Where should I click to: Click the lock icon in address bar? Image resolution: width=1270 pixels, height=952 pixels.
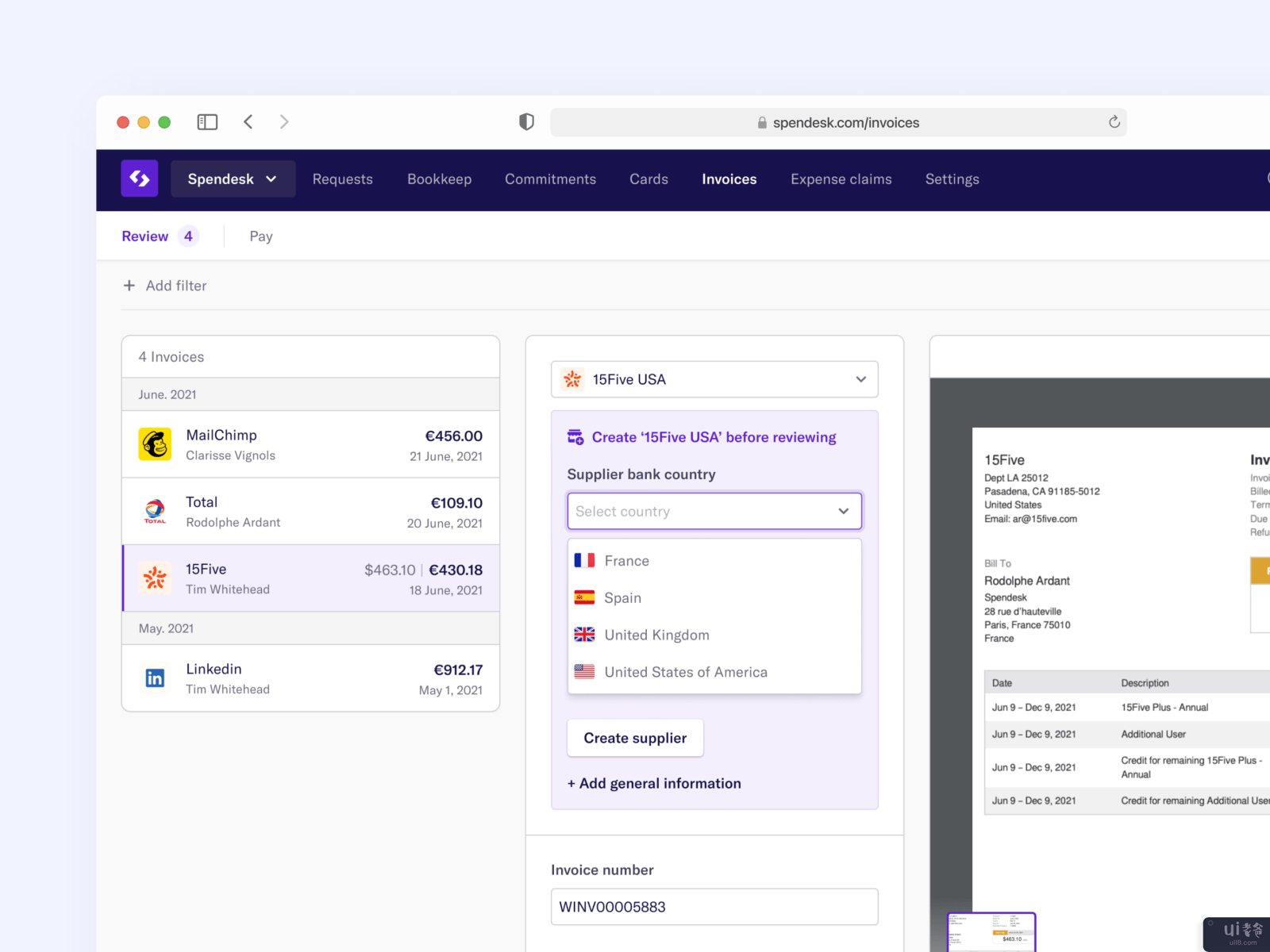[762, 122]
